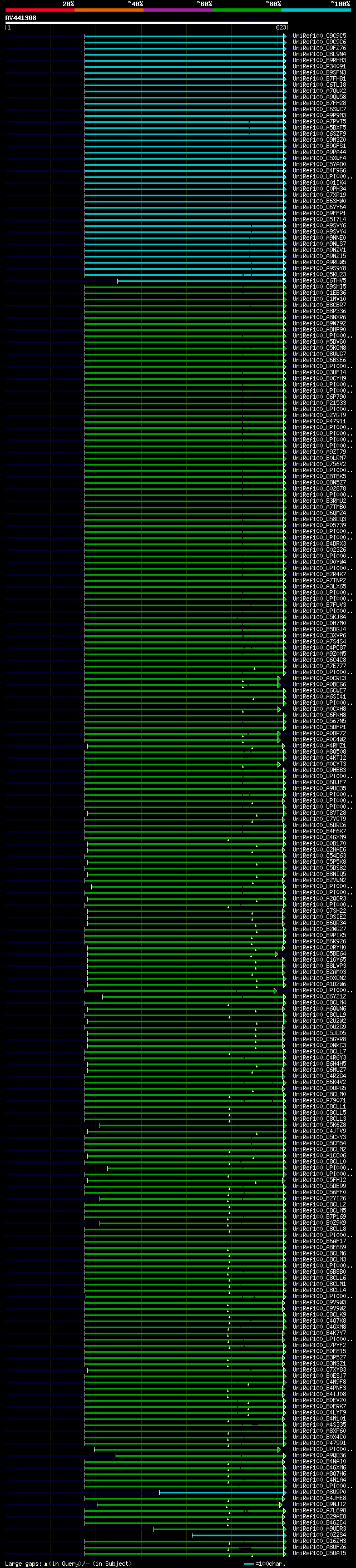Select label UniRef100_B8NIQ5

319,874
